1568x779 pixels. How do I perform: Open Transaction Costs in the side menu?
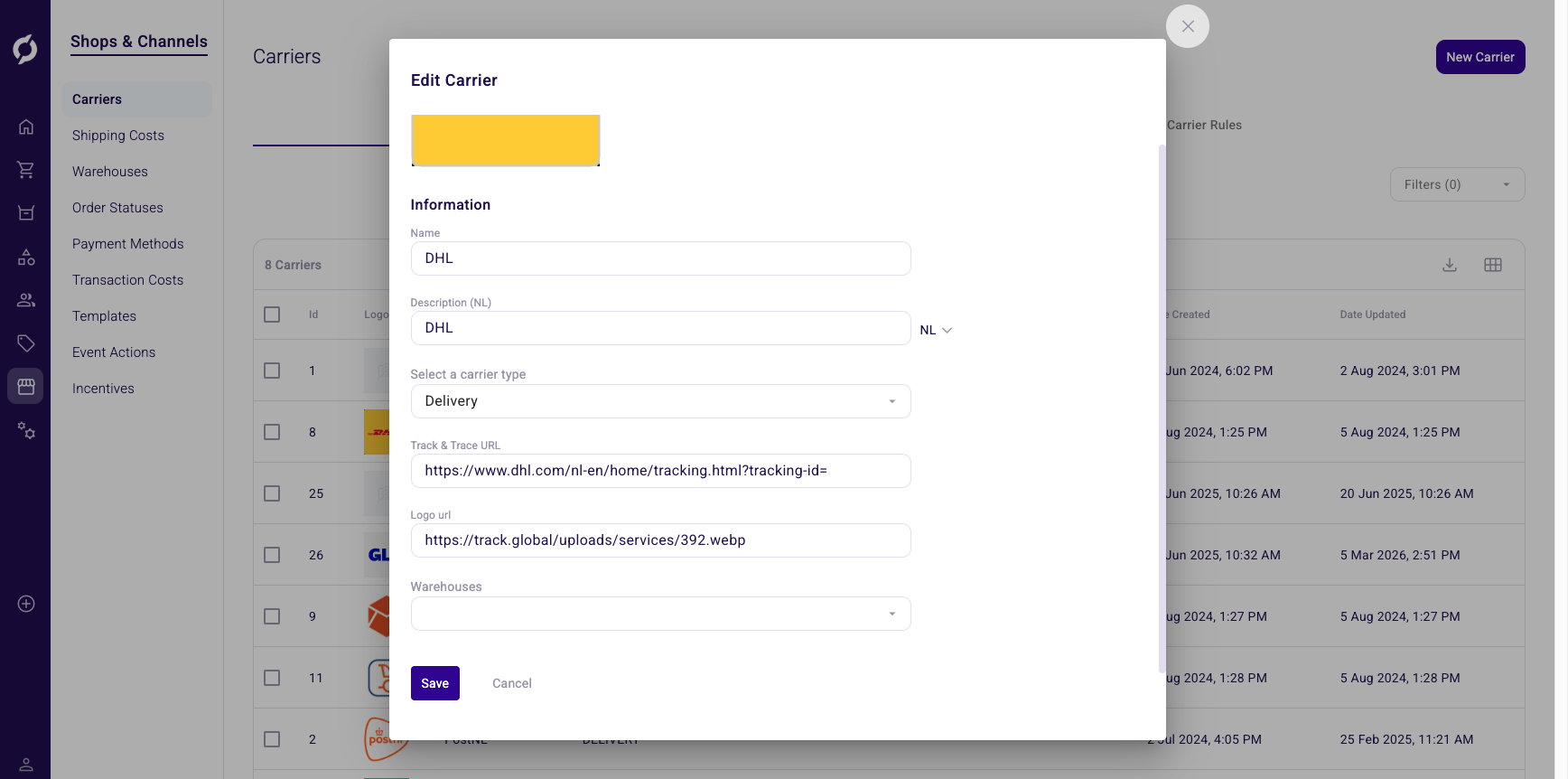[x=127, y=280]
